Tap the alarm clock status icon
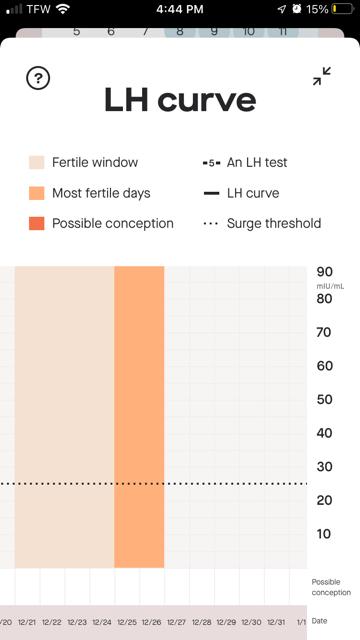The width and height of the screenshot is (360, 640). (297, 9)
